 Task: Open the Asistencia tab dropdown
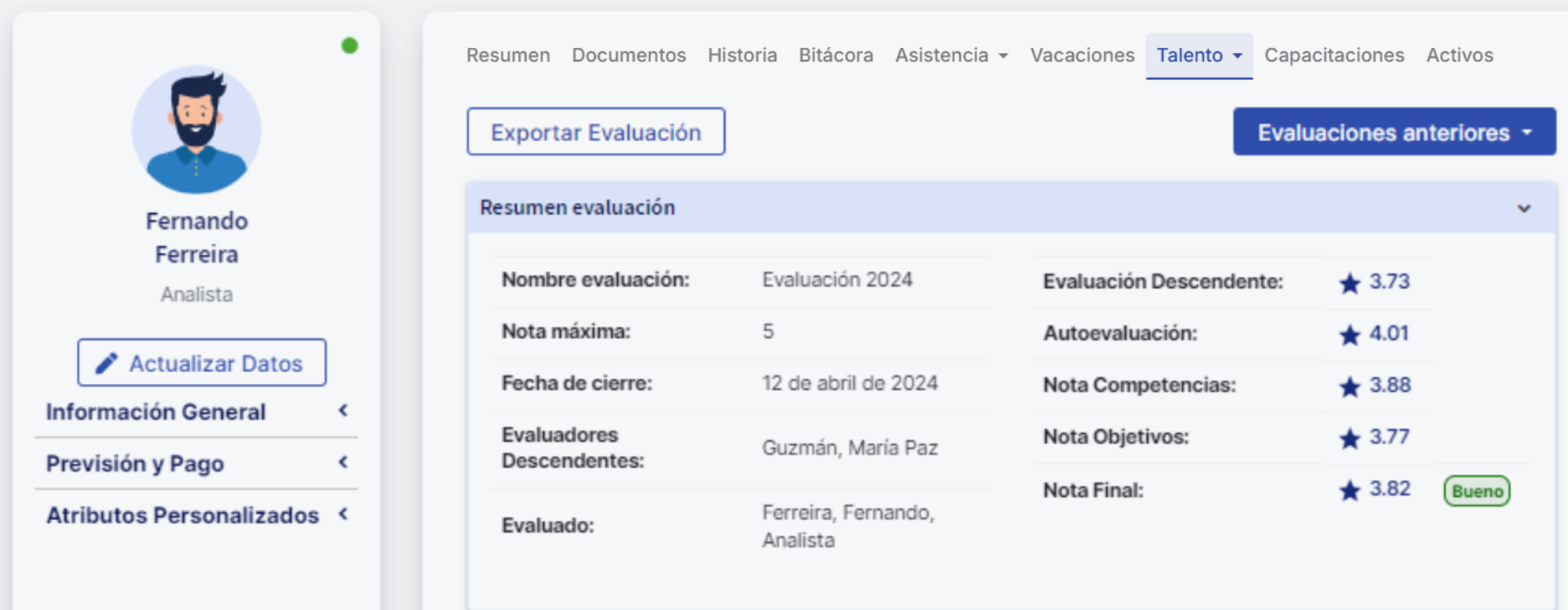tap(951, 55)
